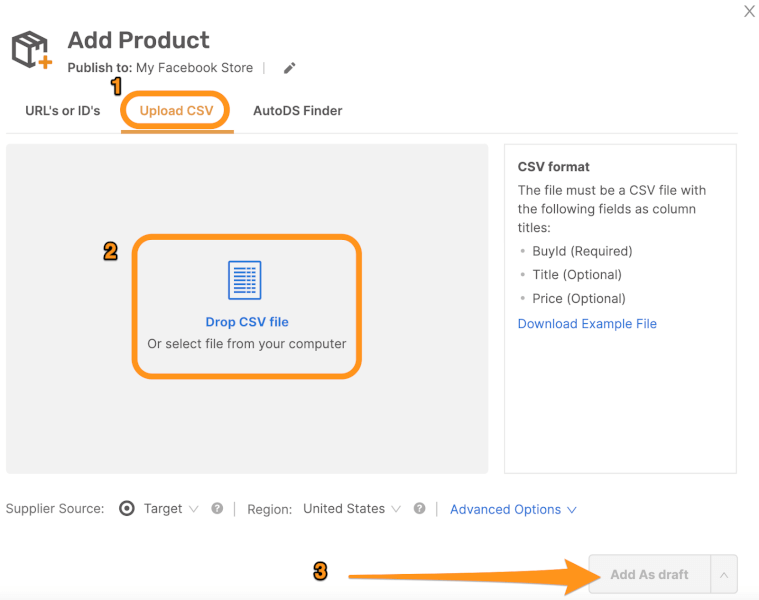The height and width of the screenshot is (600, 759).
Task: Open help tooltip next to Supplier Source
Action: coord(217,509)
